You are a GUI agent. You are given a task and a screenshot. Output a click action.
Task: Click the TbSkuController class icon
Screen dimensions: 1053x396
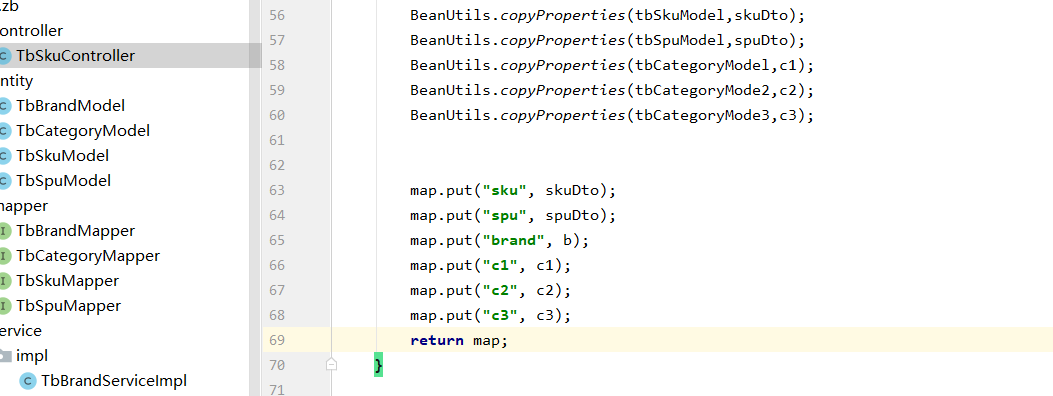(4, 56)
